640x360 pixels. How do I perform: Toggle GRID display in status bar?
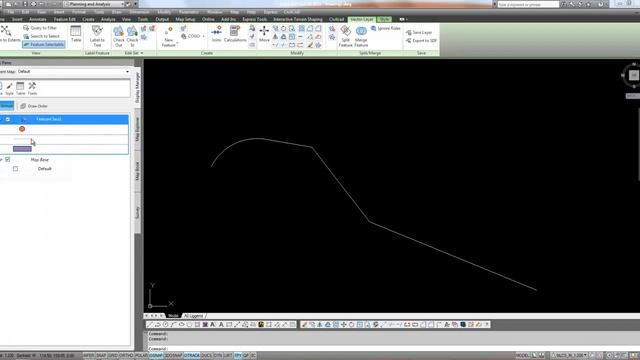coord(113,356)
